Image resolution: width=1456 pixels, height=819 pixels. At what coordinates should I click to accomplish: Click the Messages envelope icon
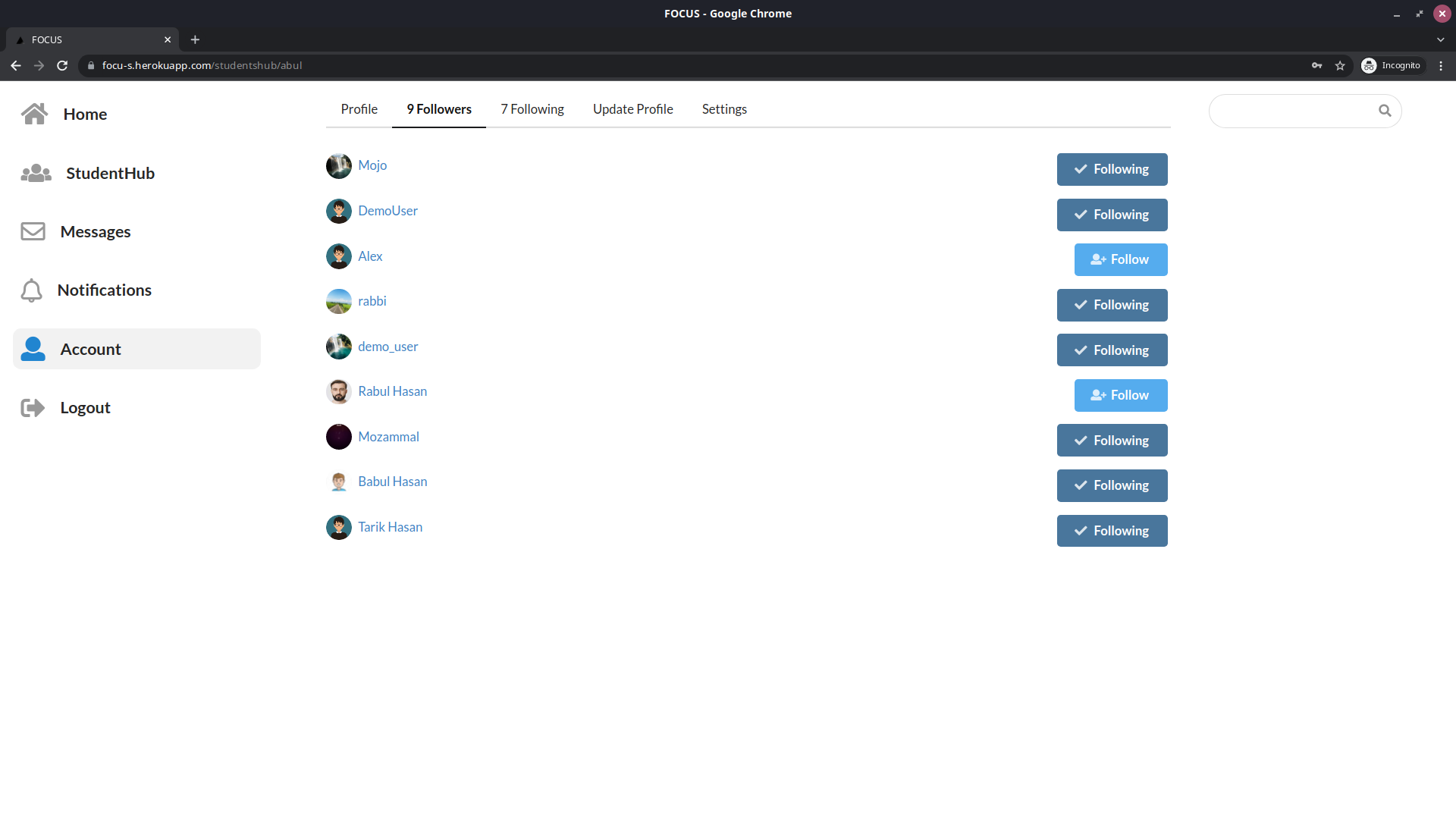[x=33, y=231]
